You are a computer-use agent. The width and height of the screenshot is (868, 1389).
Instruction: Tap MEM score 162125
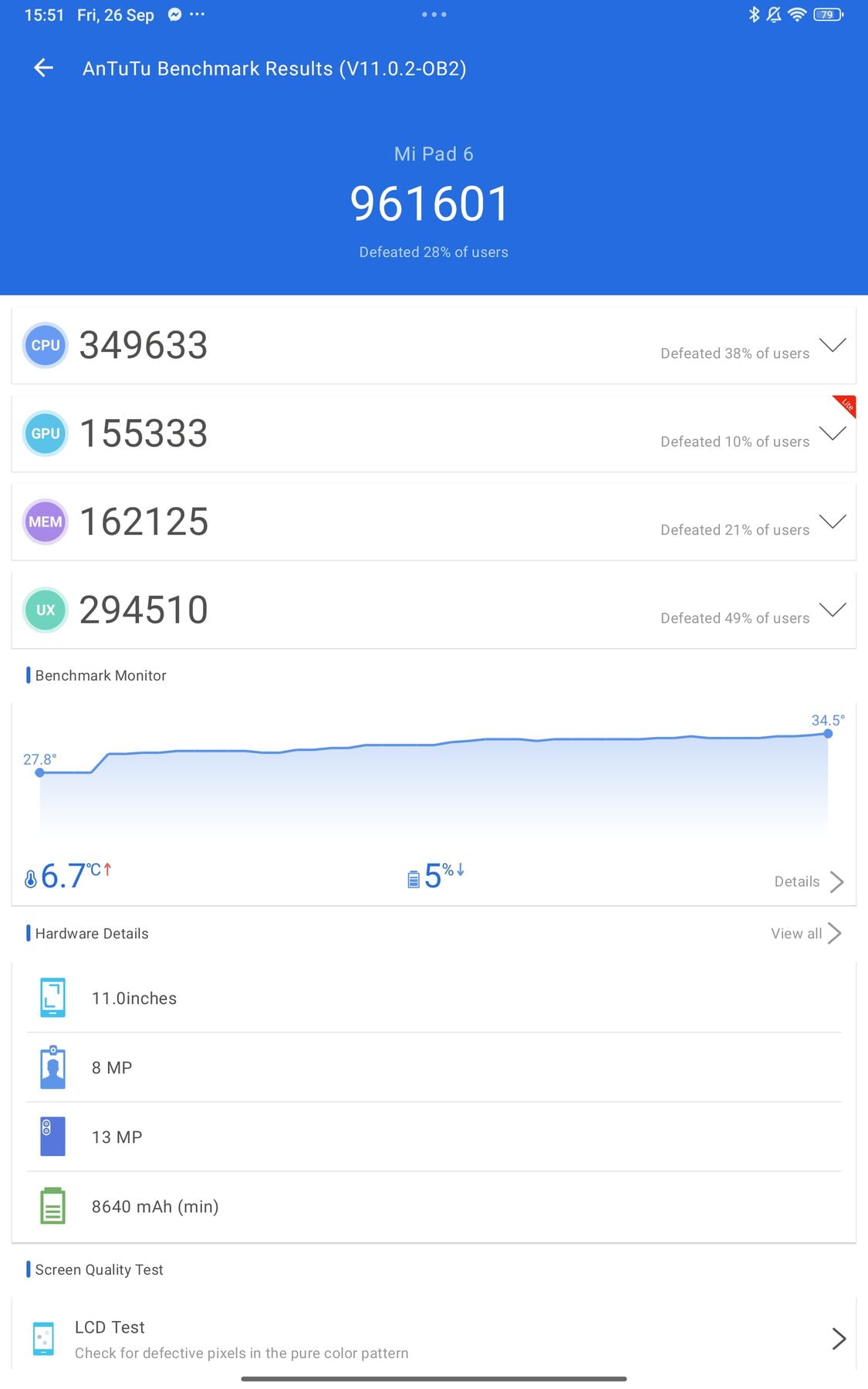[x=144, y=522]
